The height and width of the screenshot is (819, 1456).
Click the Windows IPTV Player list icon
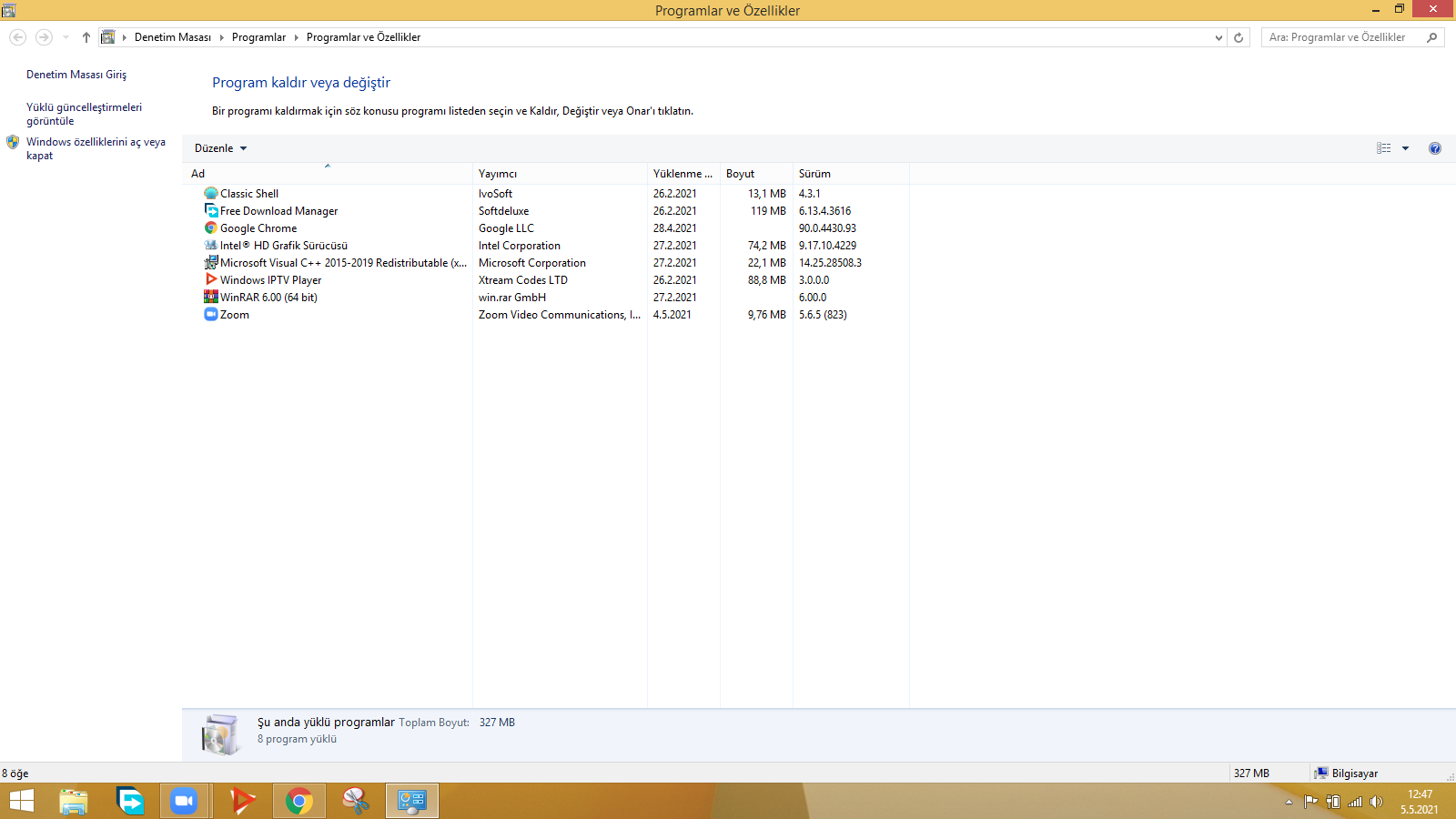point(211,280)
